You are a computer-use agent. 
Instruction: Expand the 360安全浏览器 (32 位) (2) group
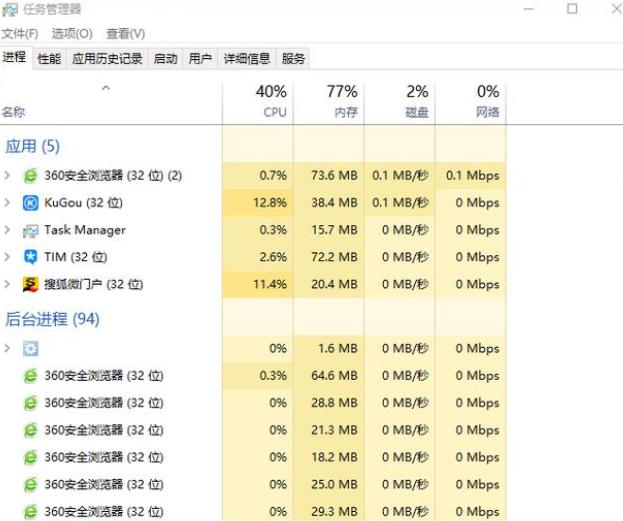pos(7,175)
